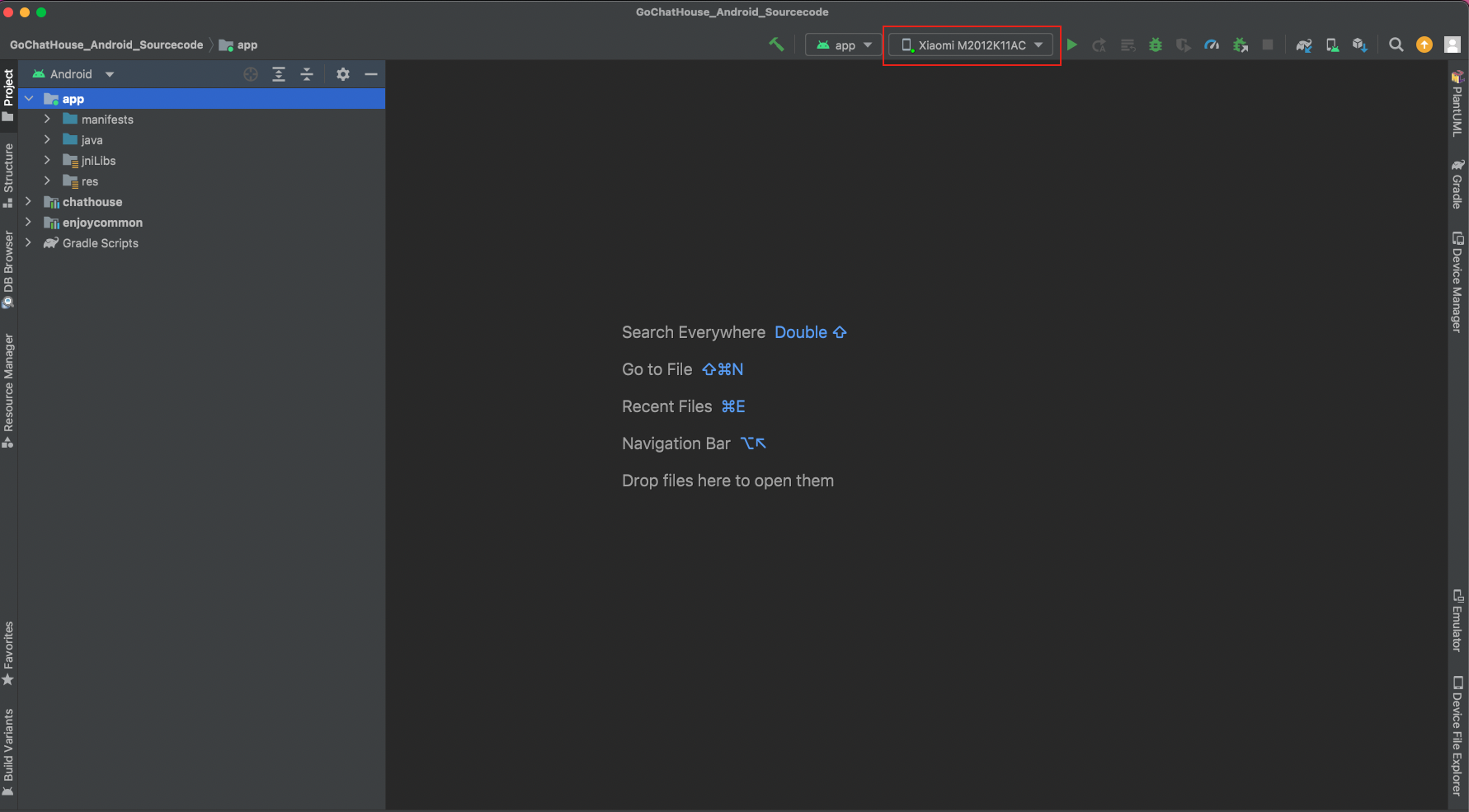This screenshot has width=1469, height=812.
Task: Open project panel settings gear
Action: pyautogui.click(x=343, y=74)
